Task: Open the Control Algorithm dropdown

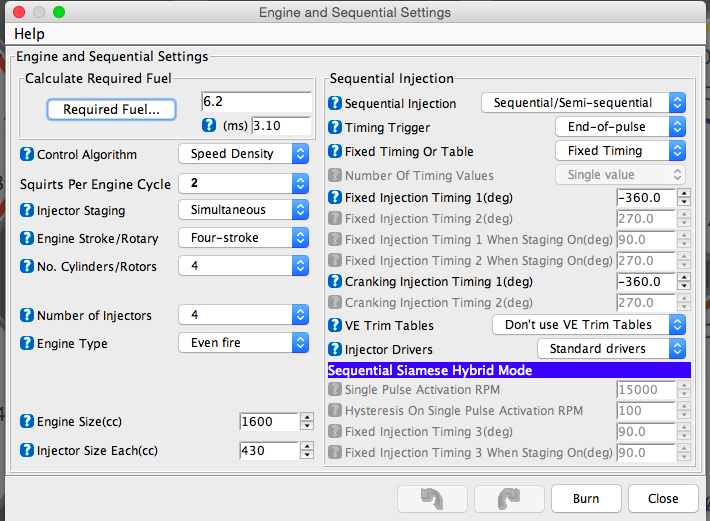Action: pos(243,154)
